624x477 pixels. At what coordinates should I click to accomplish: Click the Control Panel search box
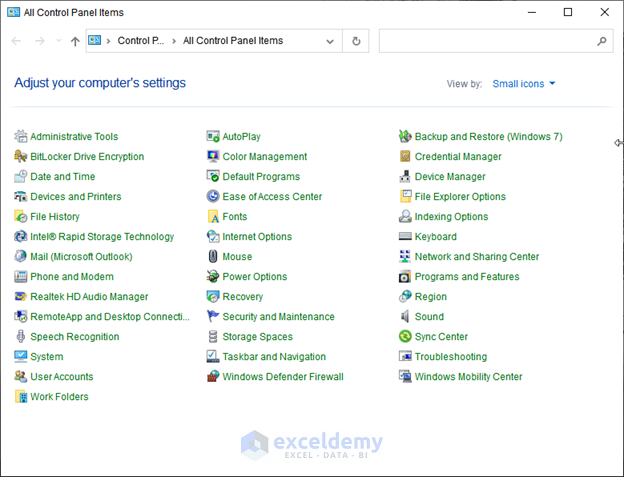tap(488, 41)
